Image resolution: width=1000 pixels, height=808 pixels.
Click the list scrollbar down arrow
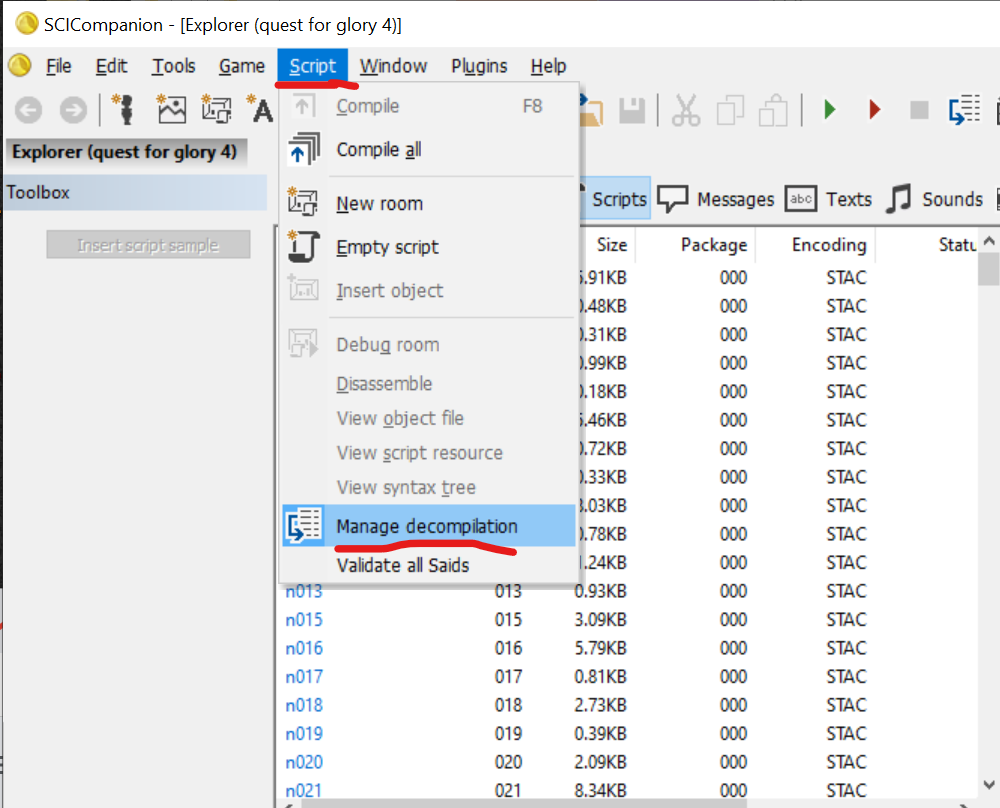pos(989,784)
